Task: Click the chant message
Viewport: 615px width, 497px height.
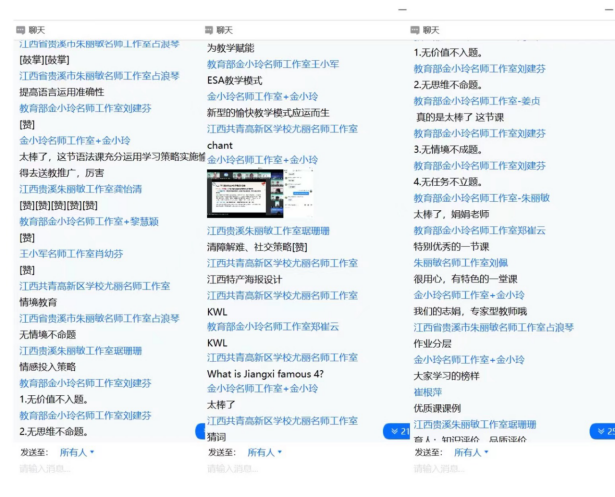Action: coord(220,146)
